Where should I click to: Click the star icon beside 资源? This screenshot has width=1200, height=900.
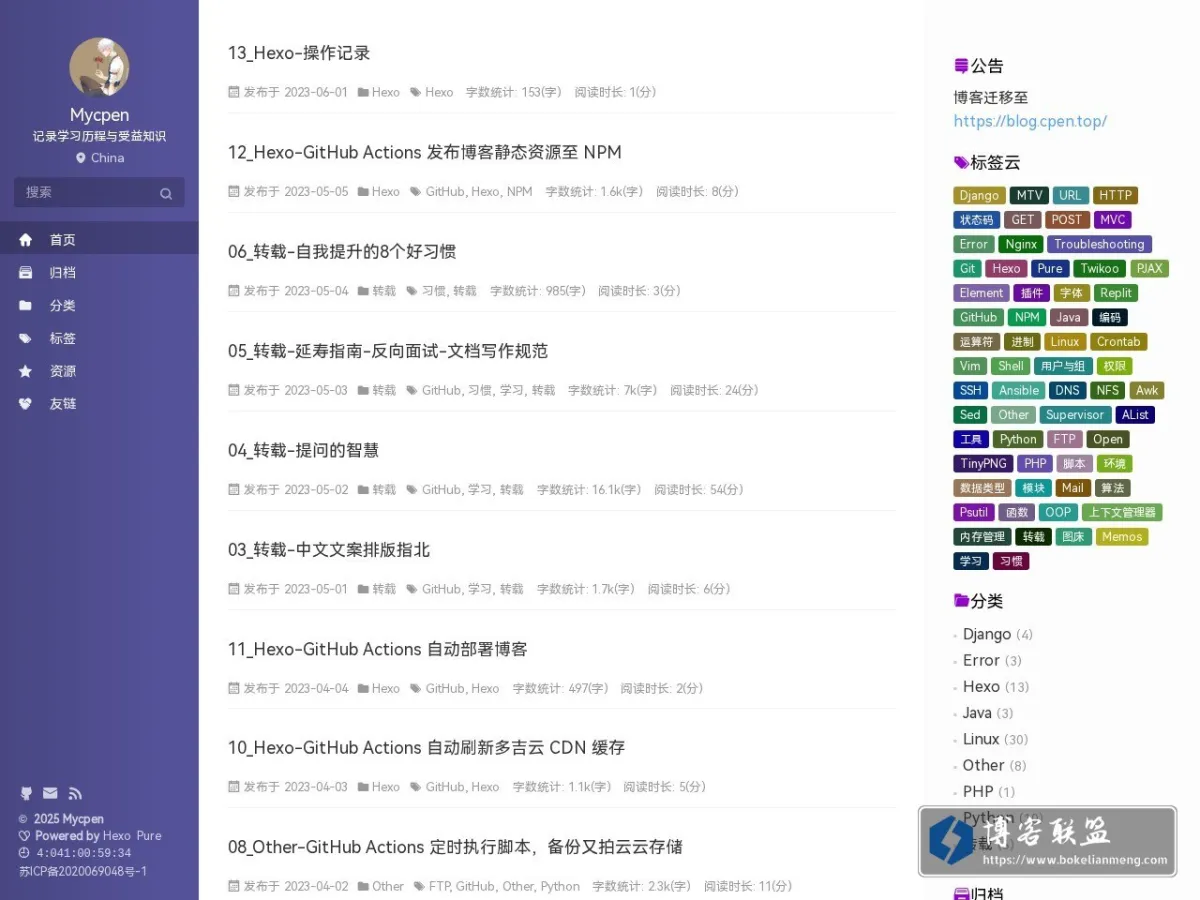(26, 371)
